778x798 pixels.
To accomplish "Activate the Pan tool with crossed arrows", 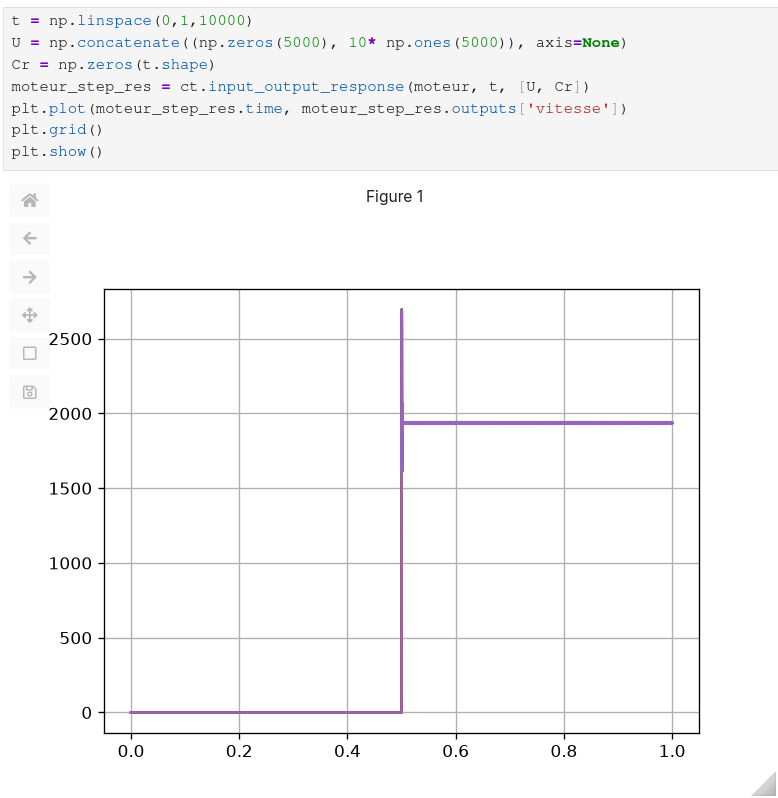I will tap(30, 315).
